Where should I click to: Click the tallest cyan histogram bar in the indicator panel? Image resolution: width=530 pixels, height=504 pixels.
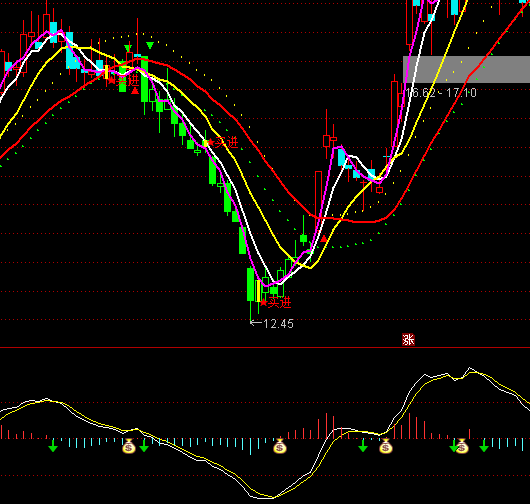pyautogui.click(x=250, y=447)
